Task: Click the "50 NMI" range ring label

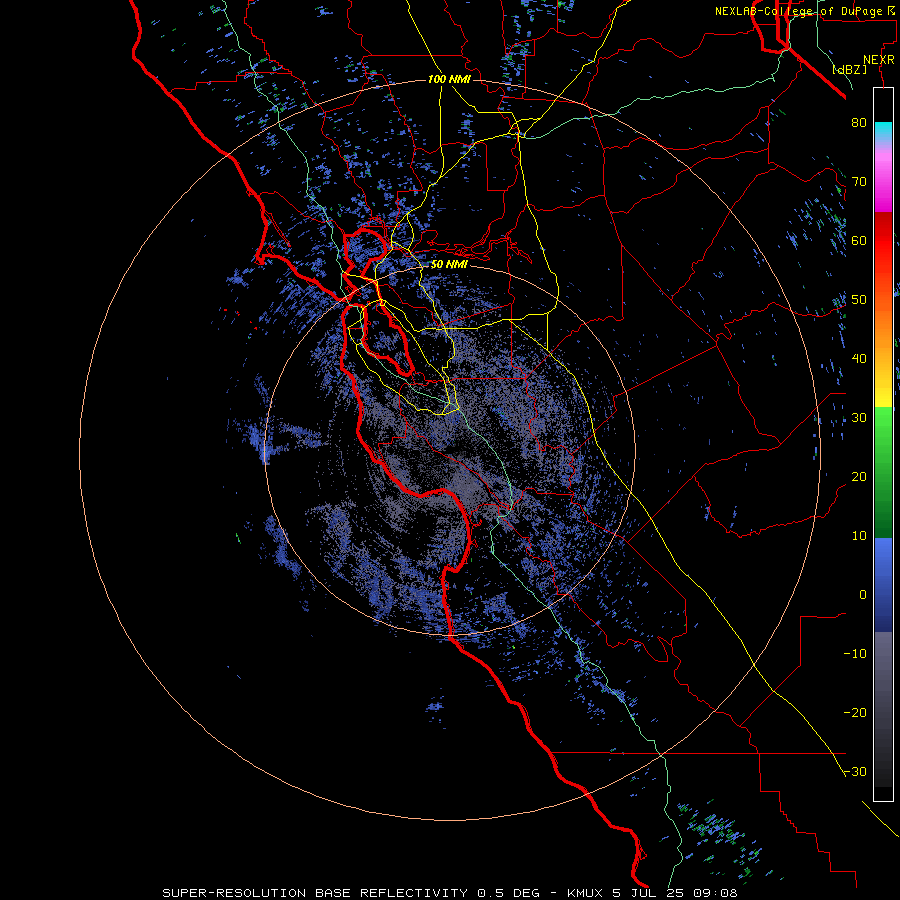Action: pos(449,265)
